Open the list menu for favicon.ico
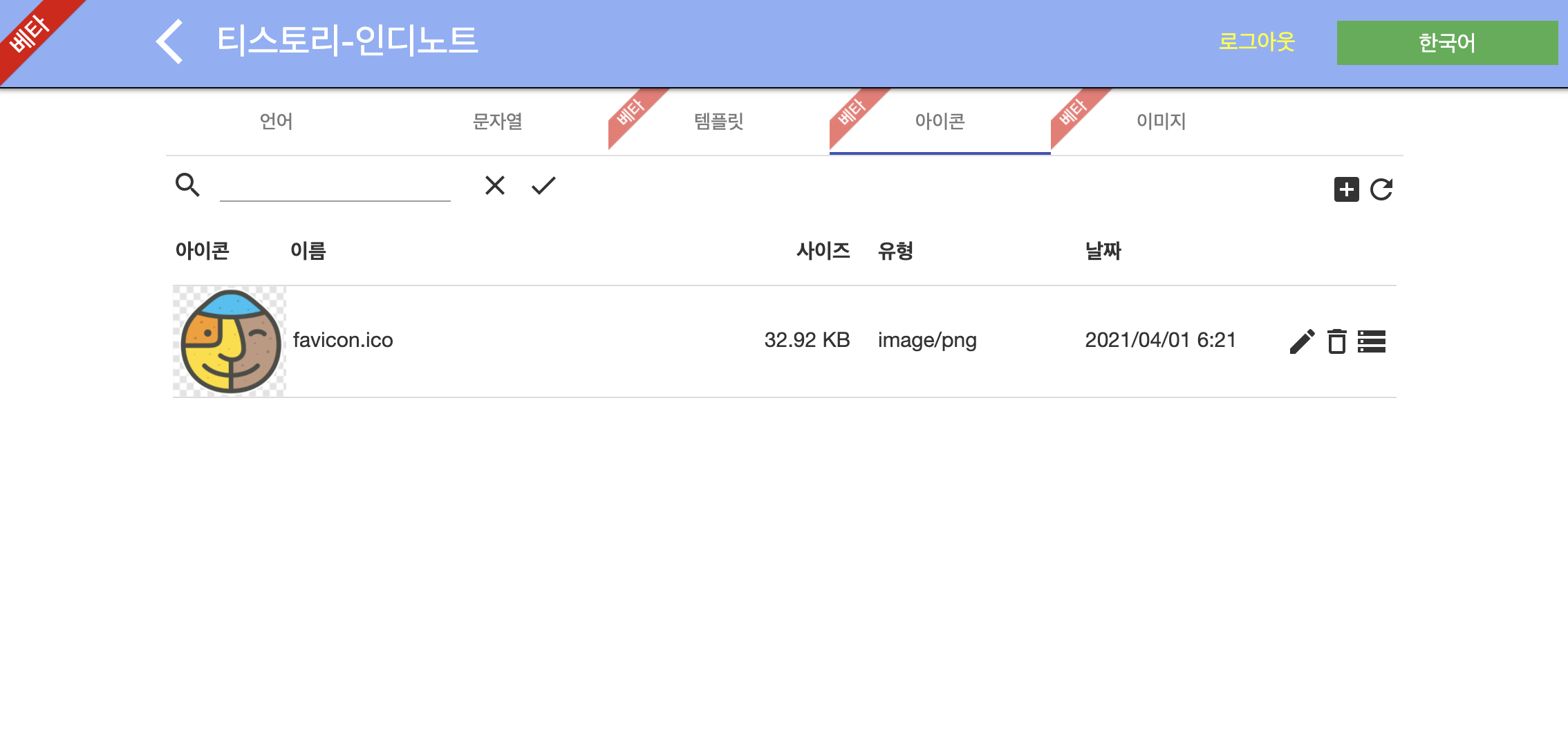 1372,341
